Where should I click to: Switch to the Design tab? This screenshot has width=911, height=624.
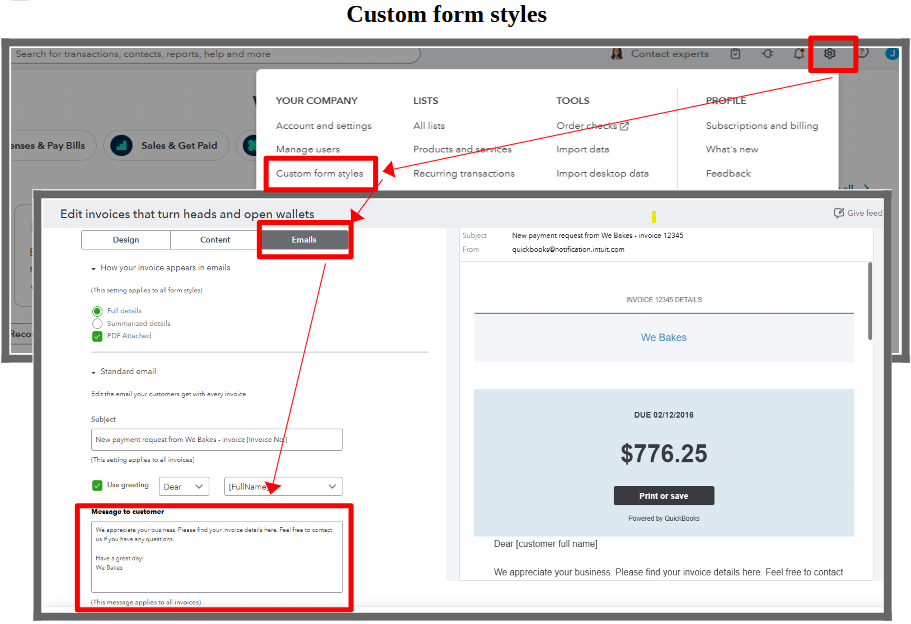point(126,240)
